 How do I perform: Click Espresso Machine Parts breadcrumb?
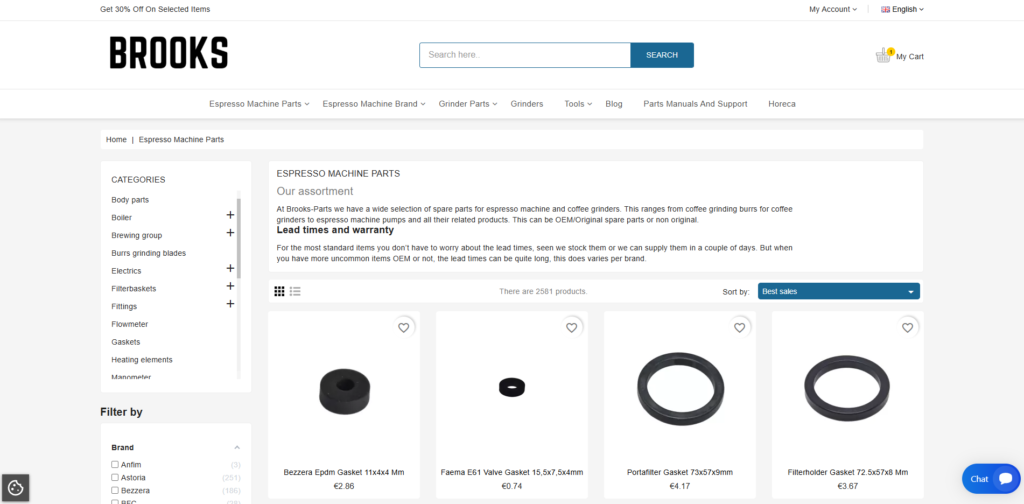[x=182, y=140]
